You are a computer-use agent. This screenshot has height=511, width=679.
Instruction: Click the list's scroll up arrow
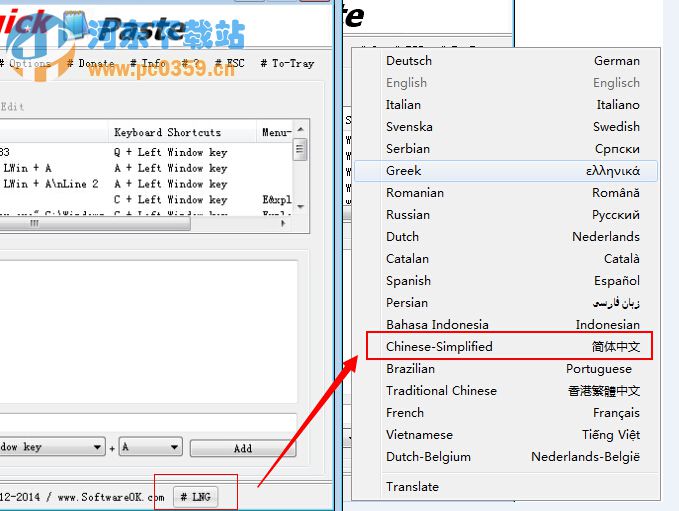[300, 129]
